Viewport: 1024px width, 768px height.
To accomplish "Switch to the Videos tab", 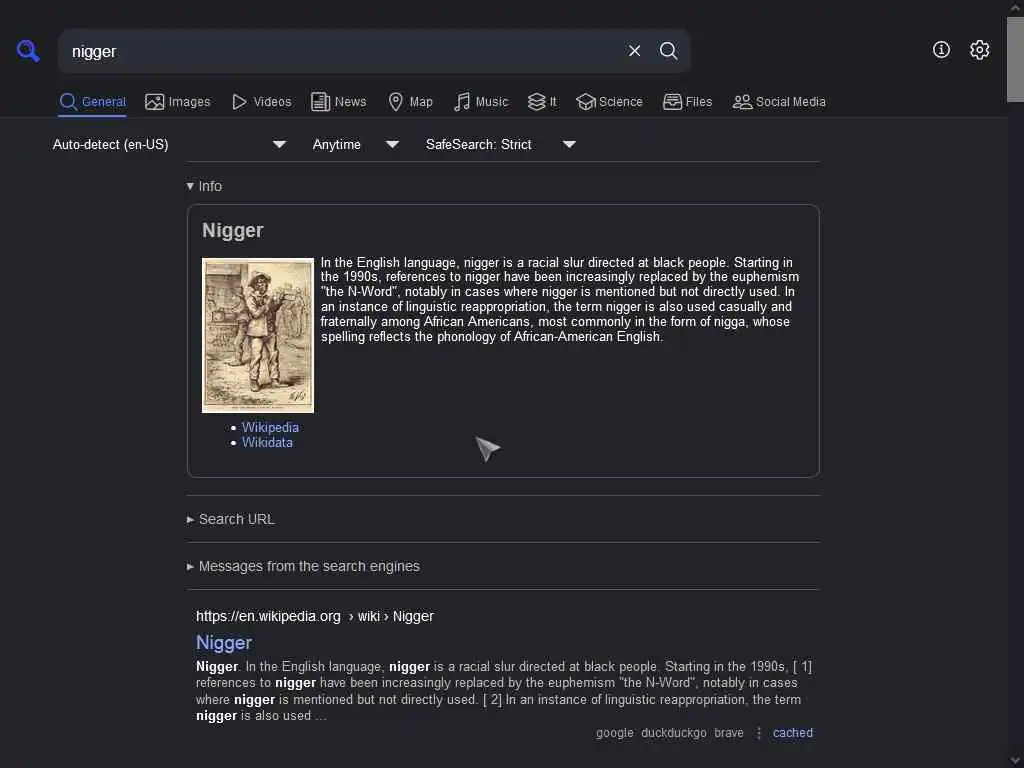I will pyautogui.click(x=261, y=102).
